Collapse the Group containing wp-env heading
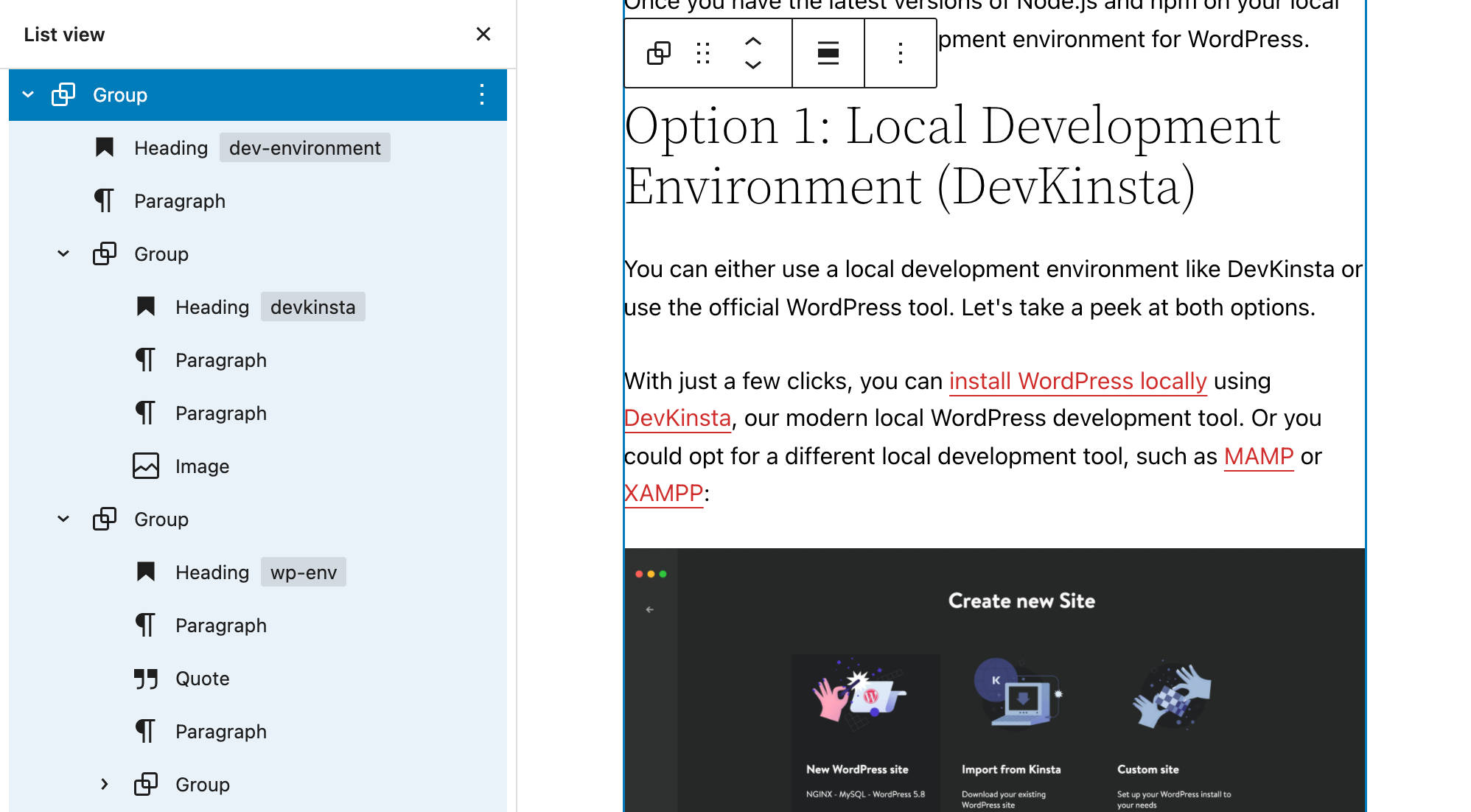This screenshot has width=1471, height=812. click(63, 519)
